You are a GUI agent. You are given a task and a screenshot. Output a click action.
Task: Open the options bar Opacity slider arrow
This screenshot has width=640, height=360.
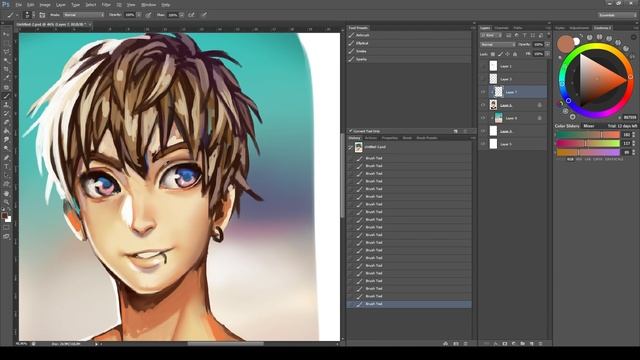(x=139, y=15)
